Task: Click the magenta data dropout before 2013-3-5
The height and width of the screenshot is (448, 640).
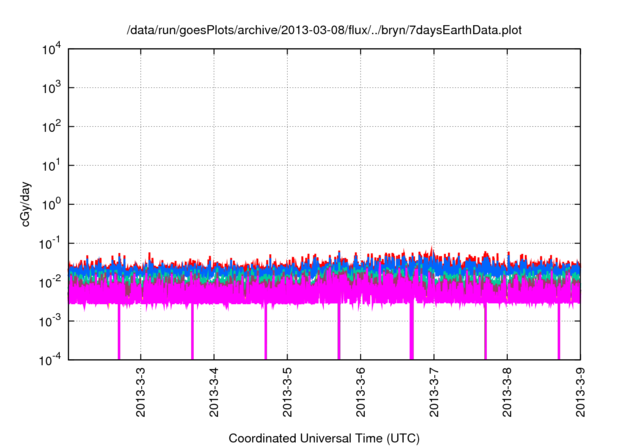Action: pos(265,331)
